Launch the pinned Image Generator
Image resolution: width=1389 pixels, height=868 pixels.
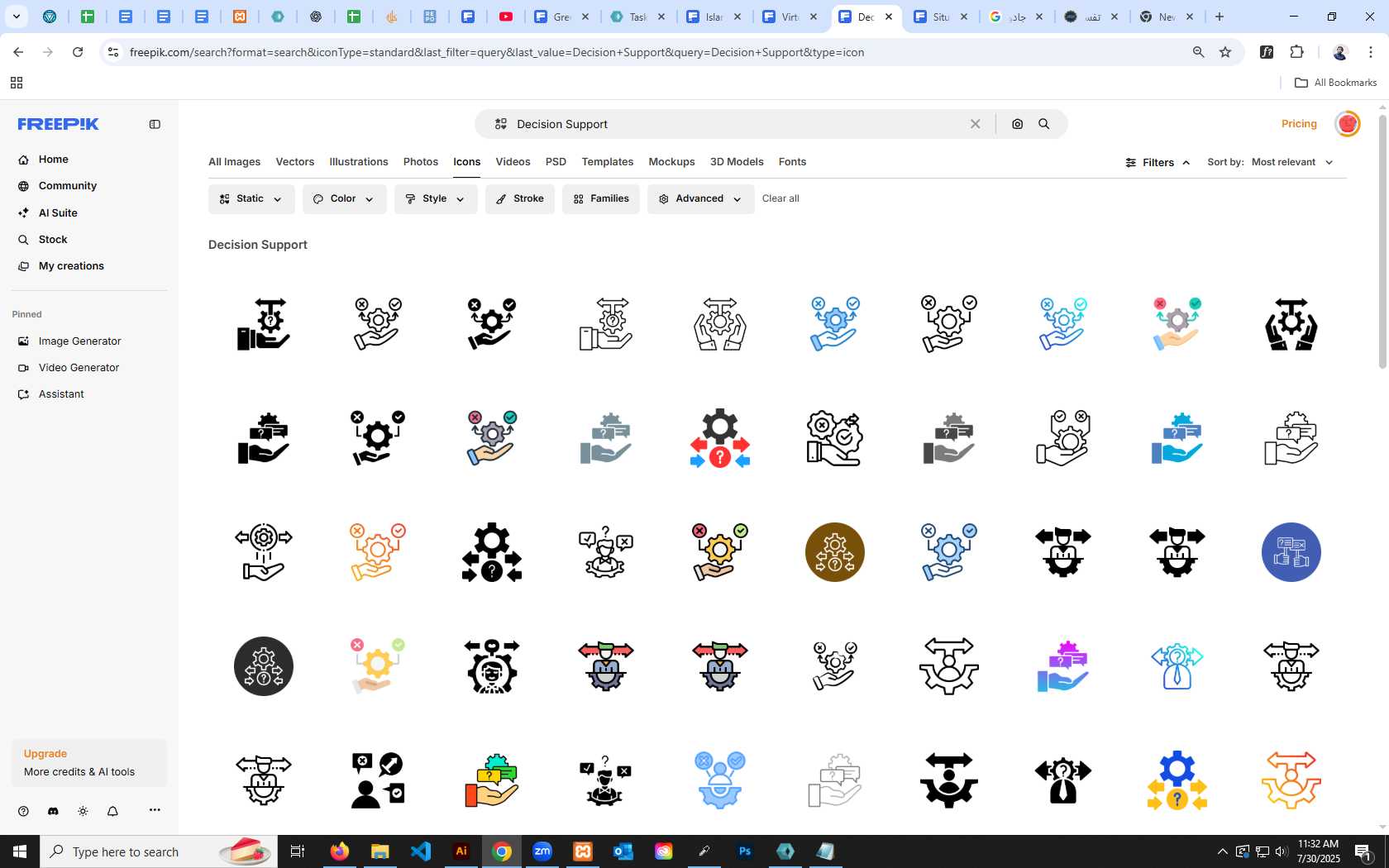[x=79, y=341]
